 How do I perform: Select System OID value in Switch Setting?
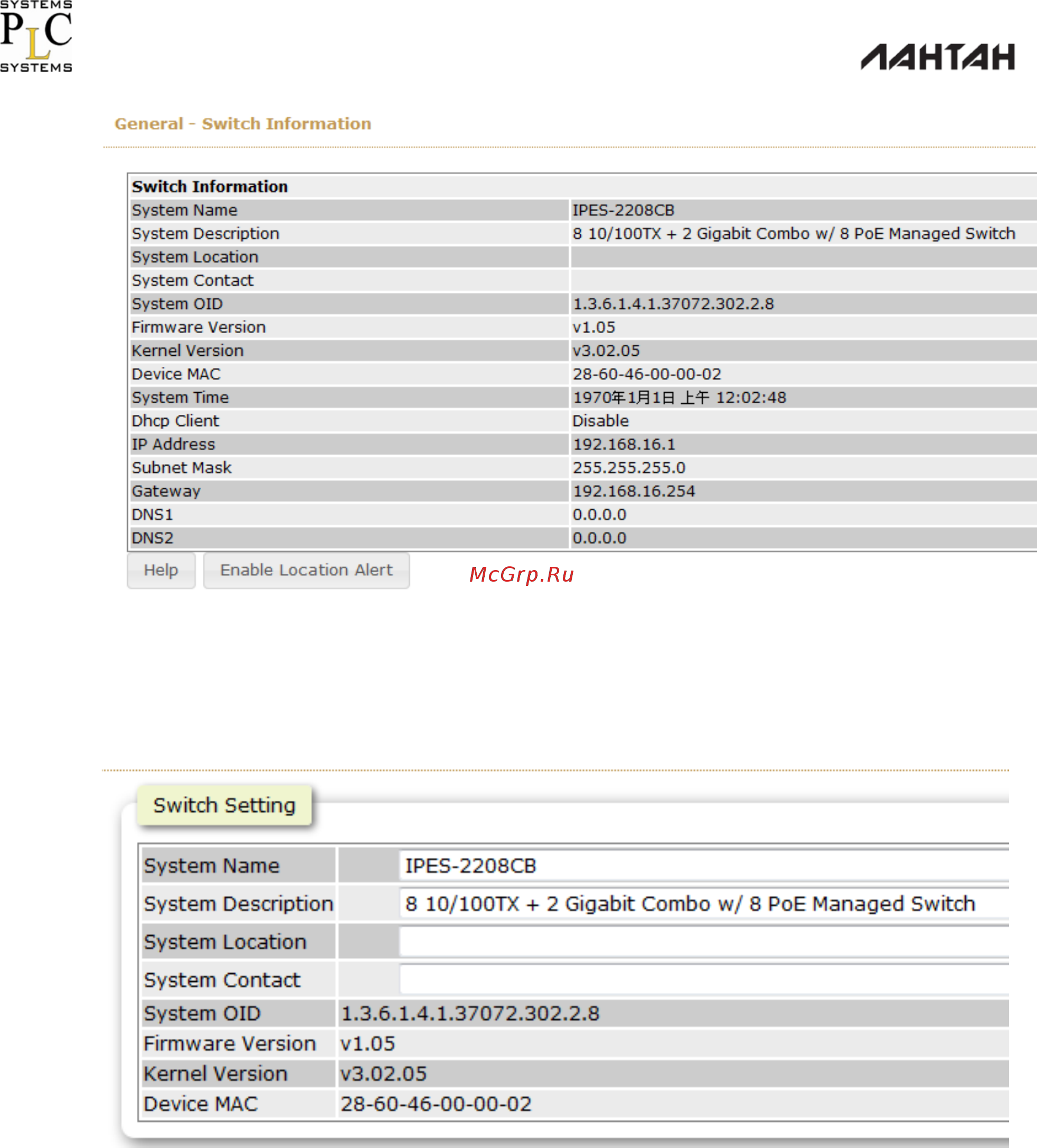coord(470,1013)
